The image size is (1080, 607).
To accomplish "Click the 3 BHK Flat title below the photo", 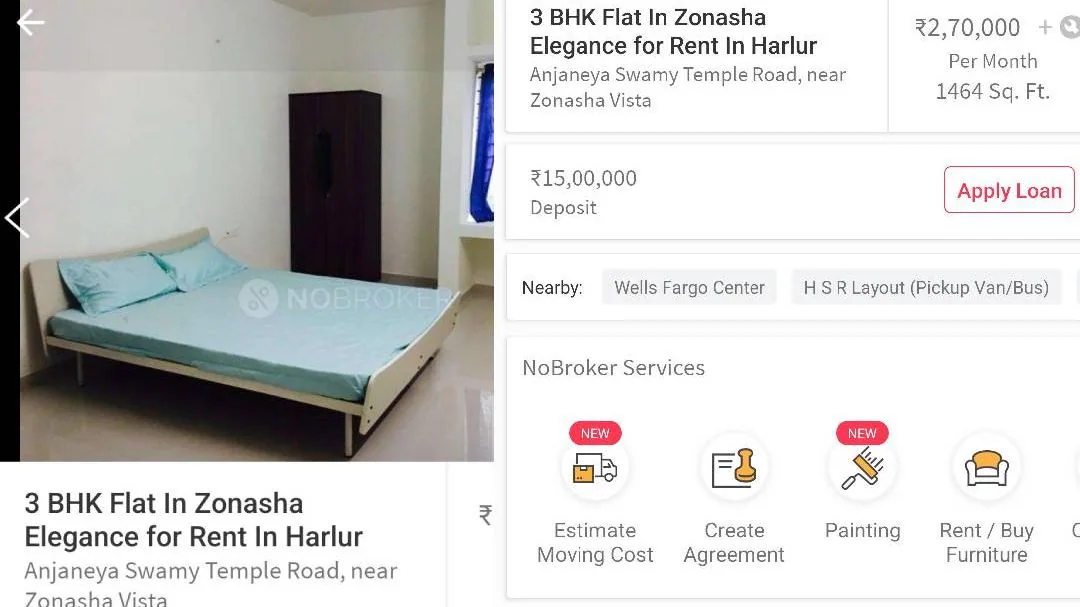I will pos(194,520).
